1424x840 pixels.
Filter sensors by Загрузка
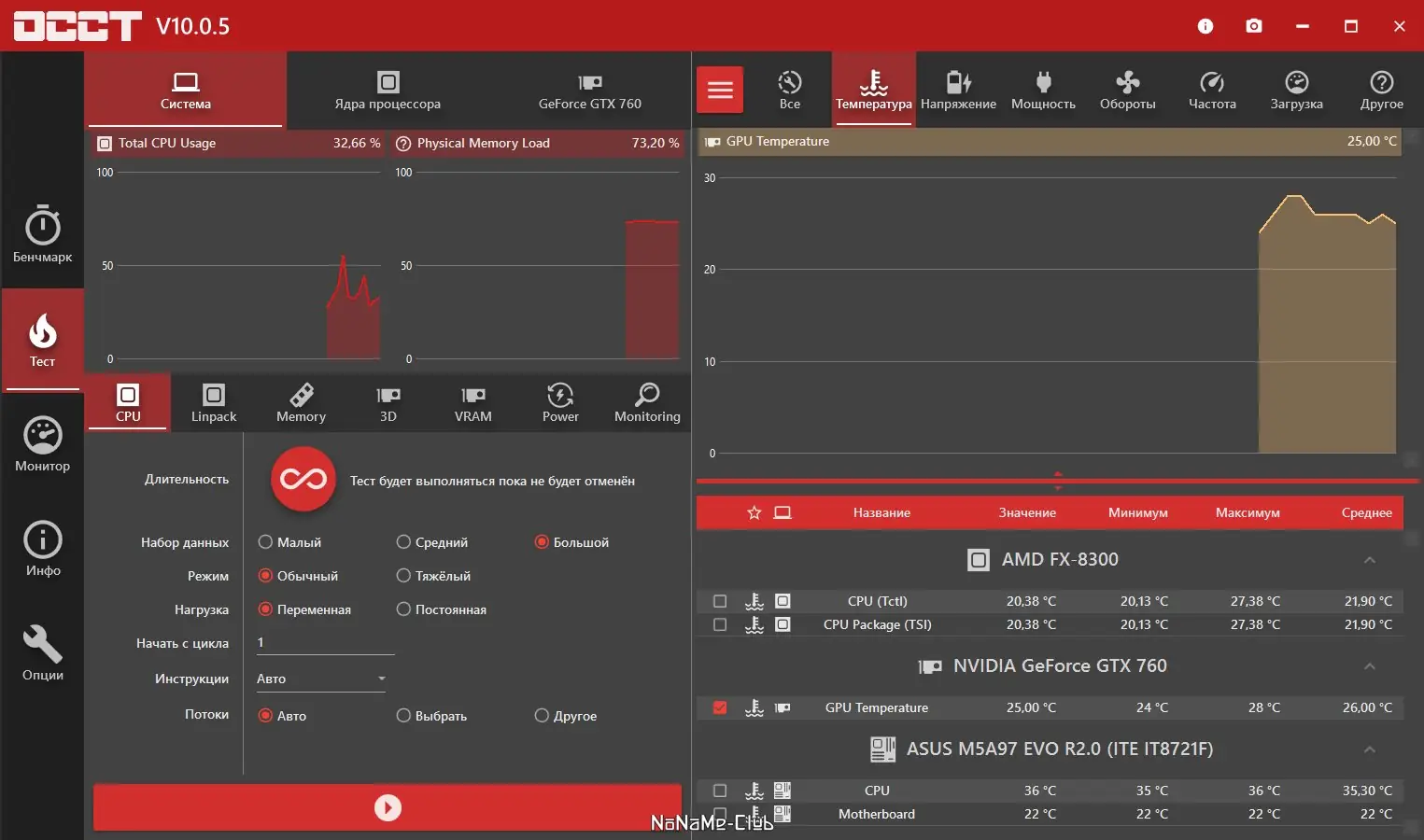1297,90
